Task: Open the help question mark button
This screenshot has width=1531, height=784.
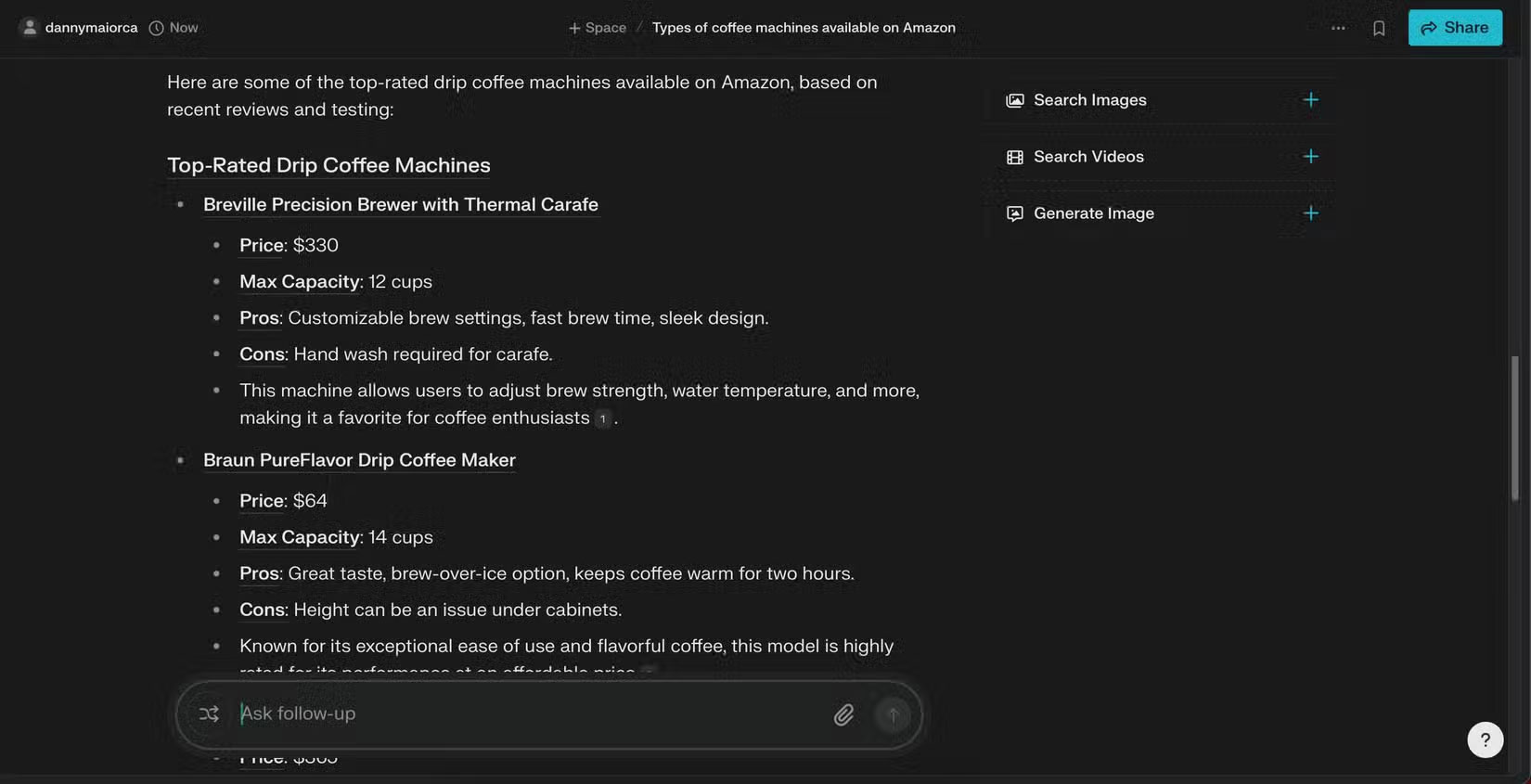Action: coord(1485,739)
